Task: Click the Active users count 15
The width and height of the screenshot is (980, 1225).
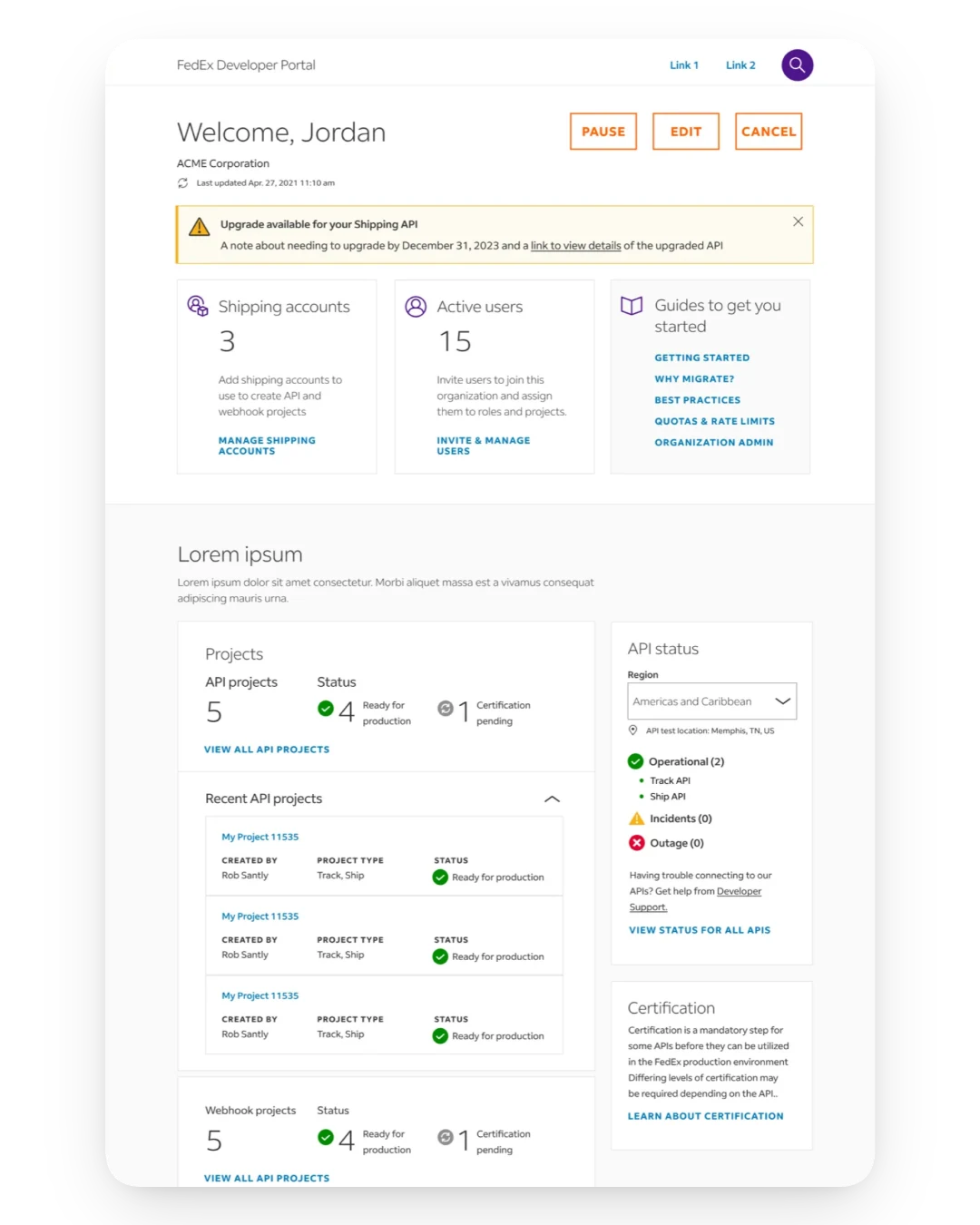Action: [x=455, y=341]
